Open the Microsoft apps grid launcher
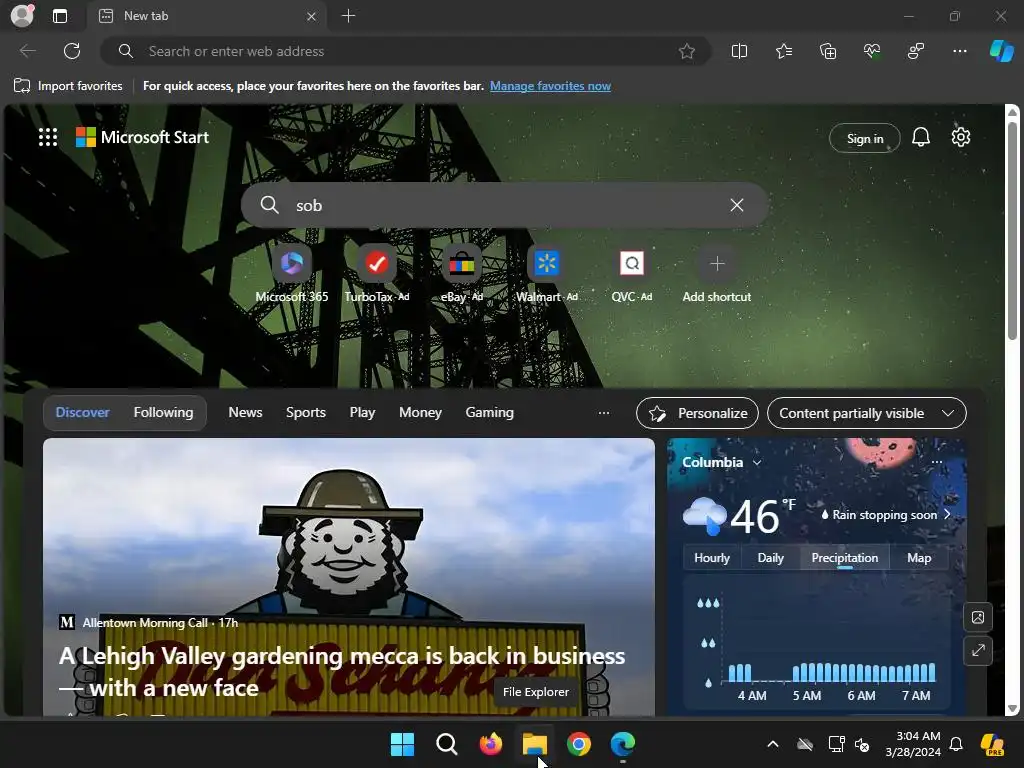The image size is (1024, 768). tap(48, 137)
